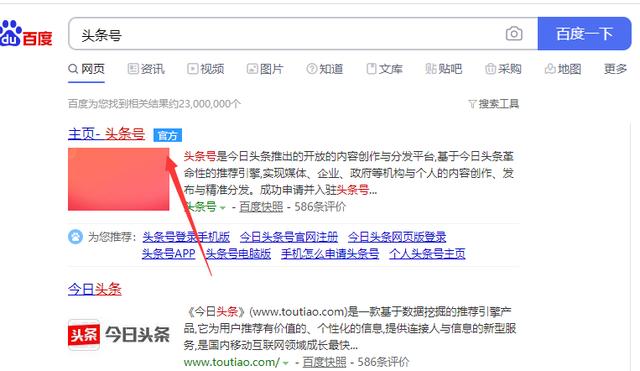Screen dimensions: 640x371
Task: Click the 百度一下 search button
Action: click(x=584, y=33)
